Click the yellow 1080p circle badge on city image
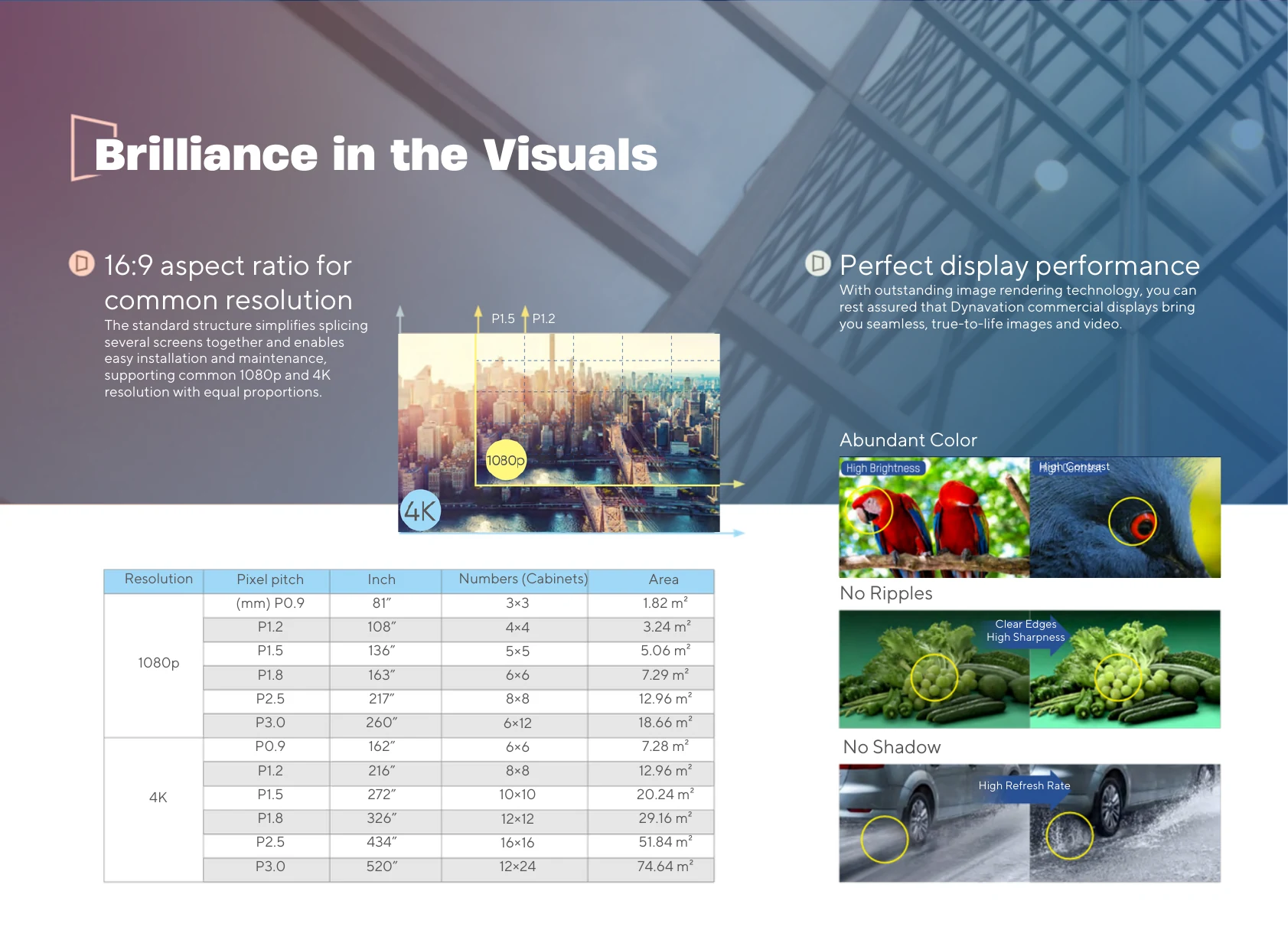 [x=506, y=460]
